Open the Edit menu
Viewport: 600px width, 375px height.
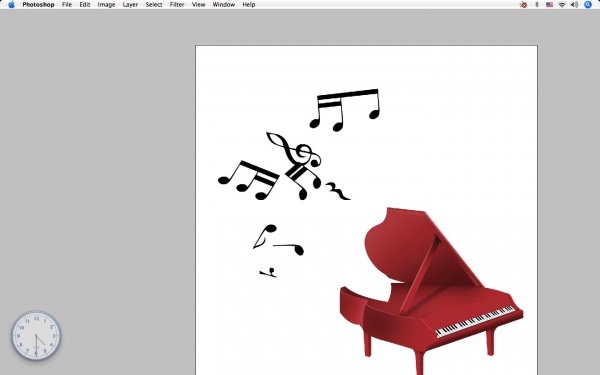85,5
